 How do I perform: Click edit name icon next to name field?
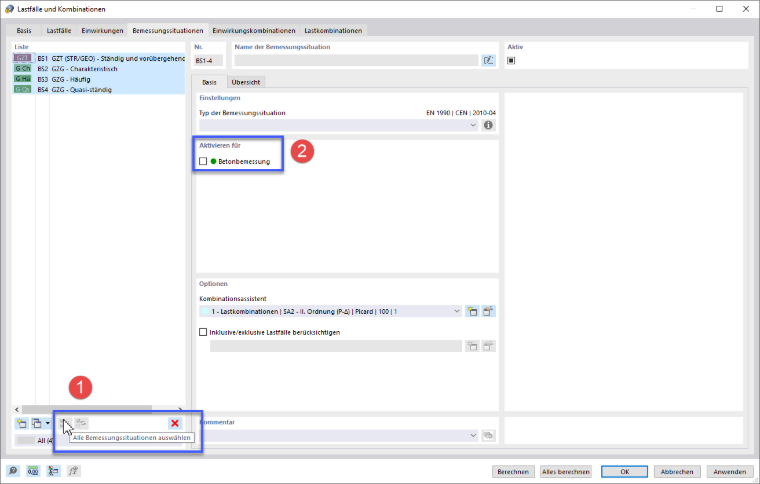[x=488, y=61]
